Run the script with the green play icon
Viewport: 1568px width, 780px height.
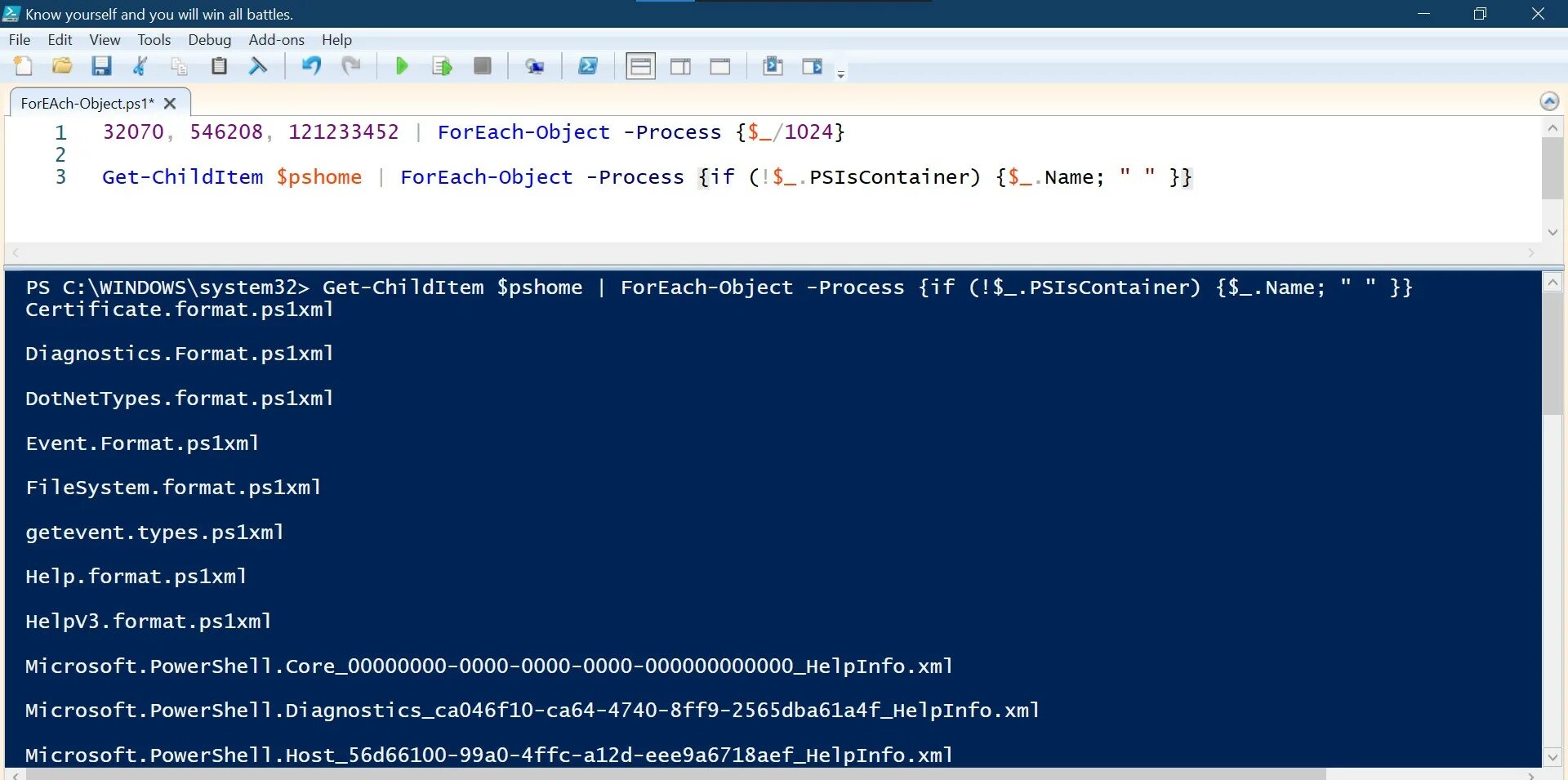coord(402,66)
